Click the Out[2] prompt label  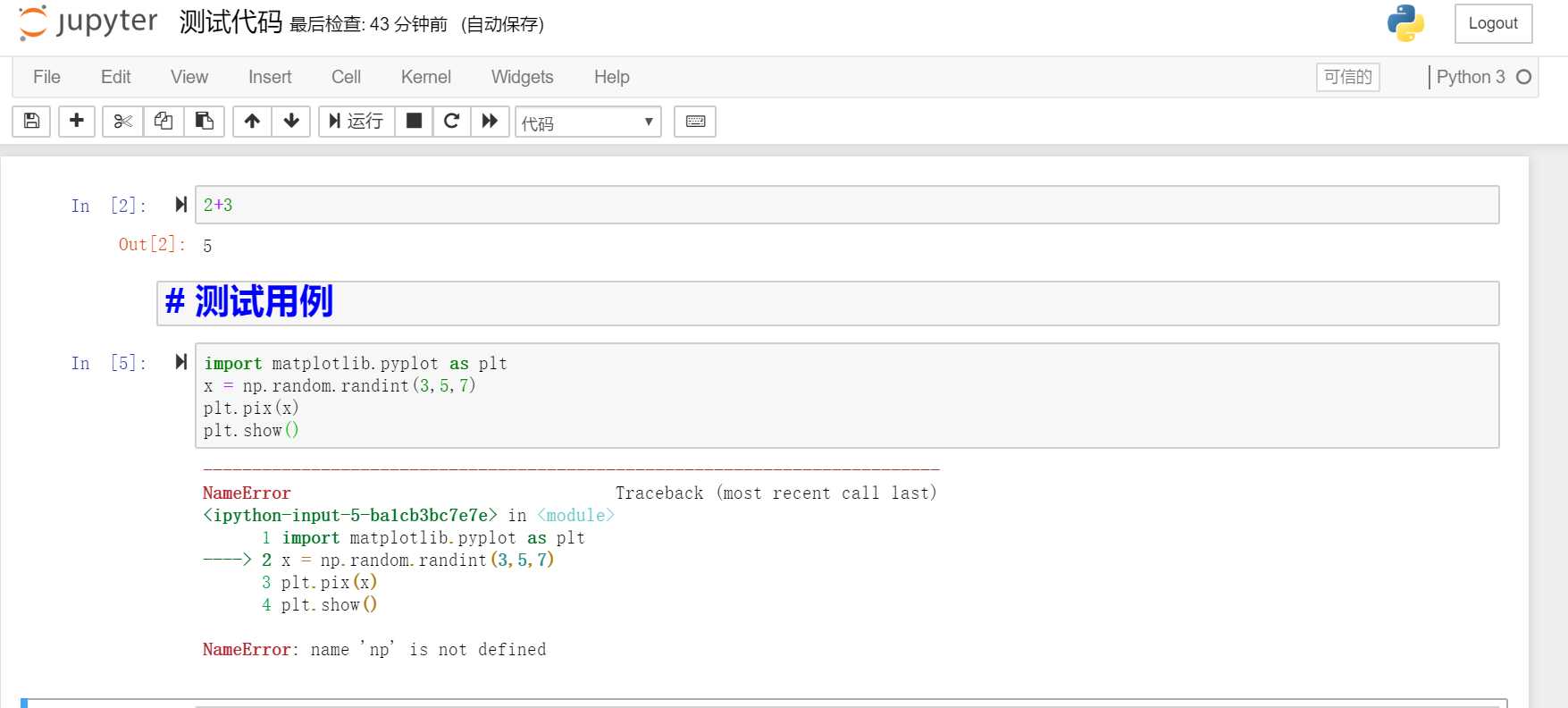tap(152, 245)
